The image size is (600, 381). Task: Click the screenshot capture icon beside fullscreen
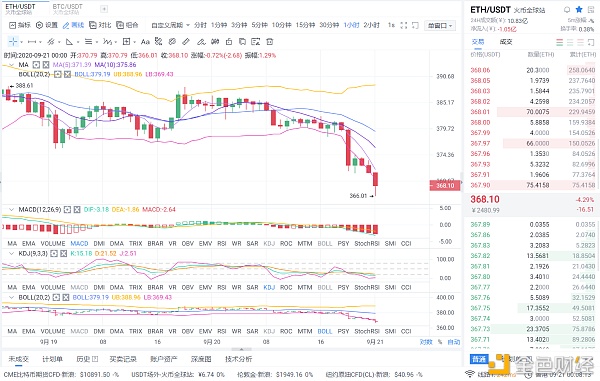pyautogui.click(x=415, y=25)
